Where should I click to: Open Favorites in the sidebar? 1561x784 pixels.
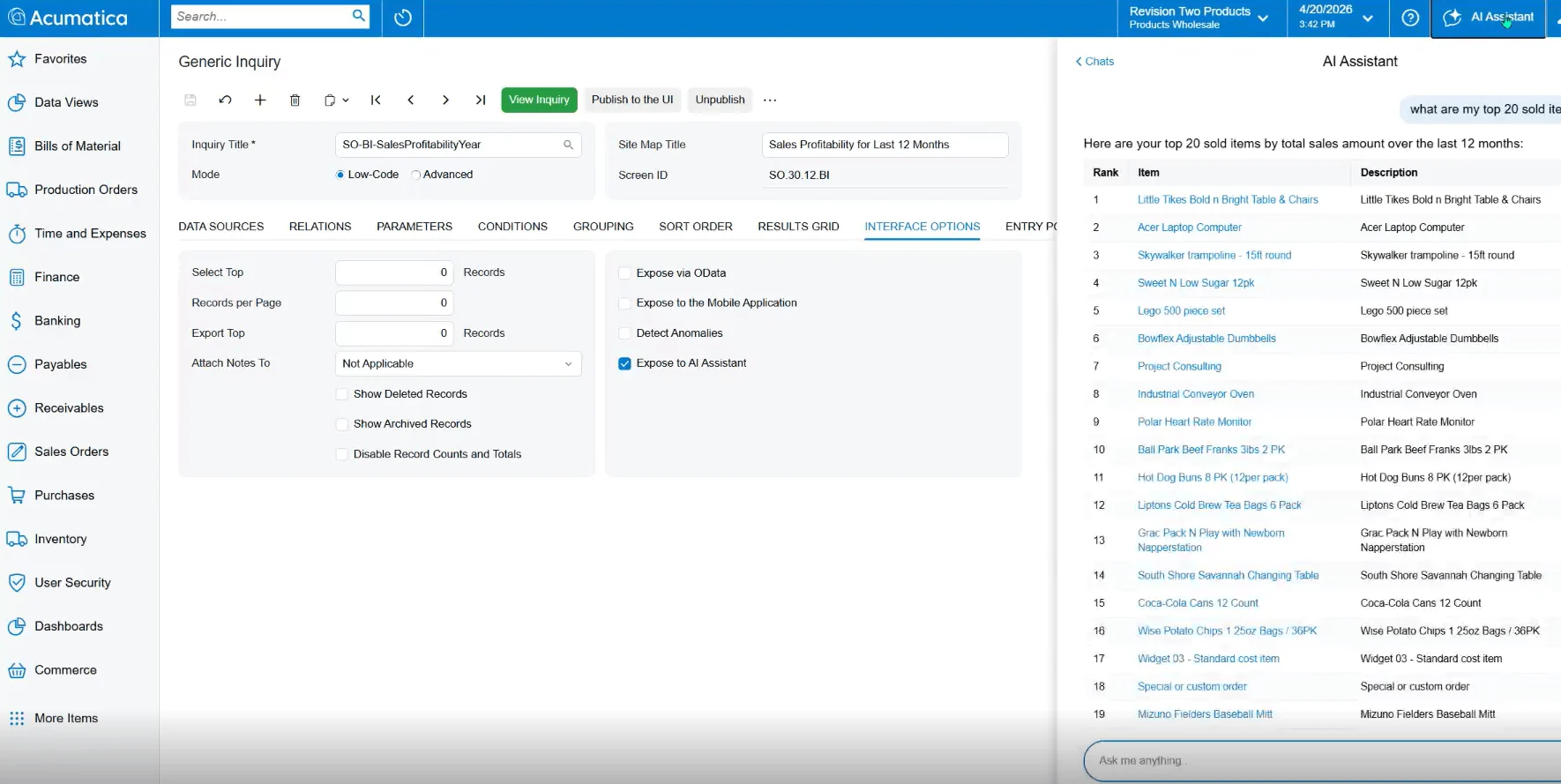(x=61, y=59)
